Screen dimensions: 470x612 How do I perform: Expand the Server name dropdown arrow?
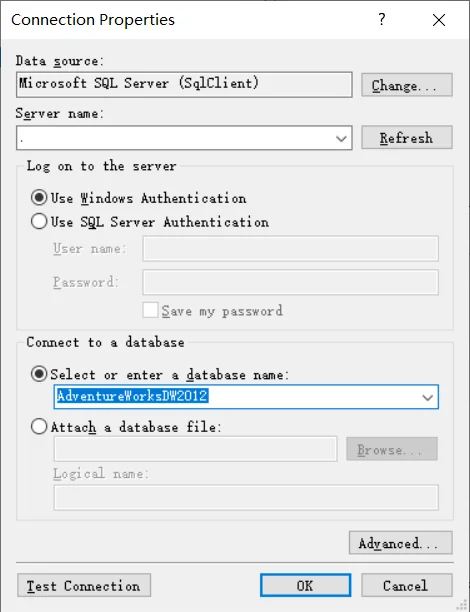point(341,138)
